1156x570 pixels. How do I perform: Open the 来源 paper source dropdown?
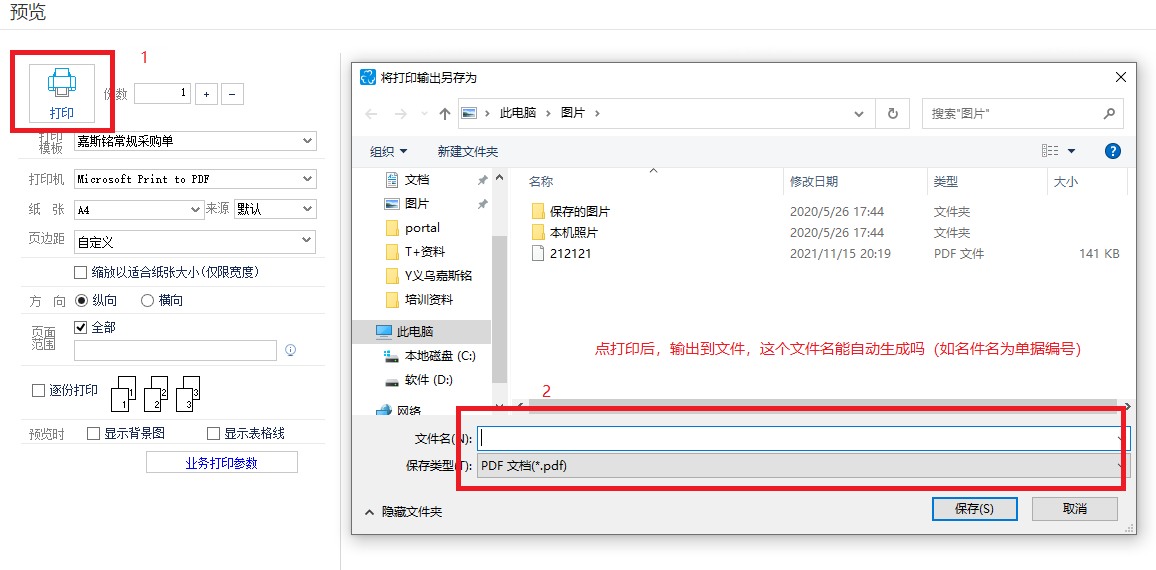[x=275, y=209]
